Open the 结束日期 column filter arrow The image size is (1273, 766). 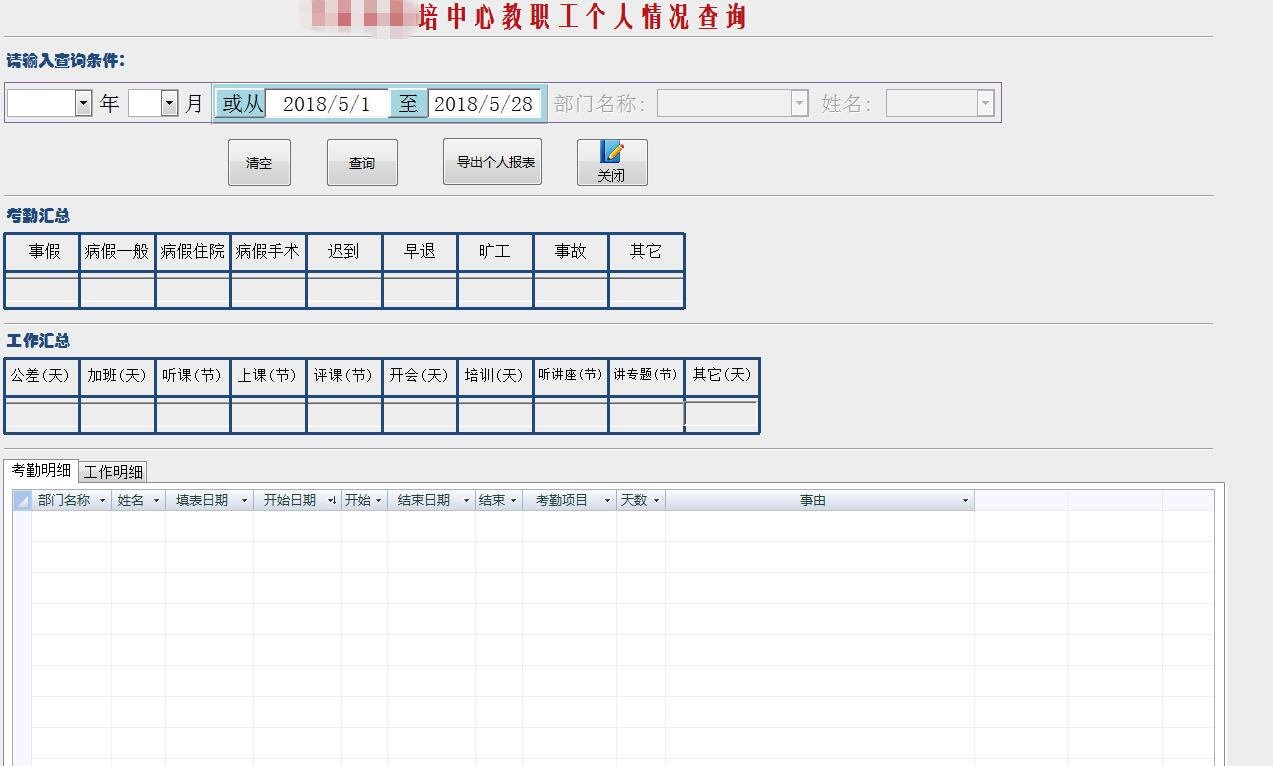[466, 501]
